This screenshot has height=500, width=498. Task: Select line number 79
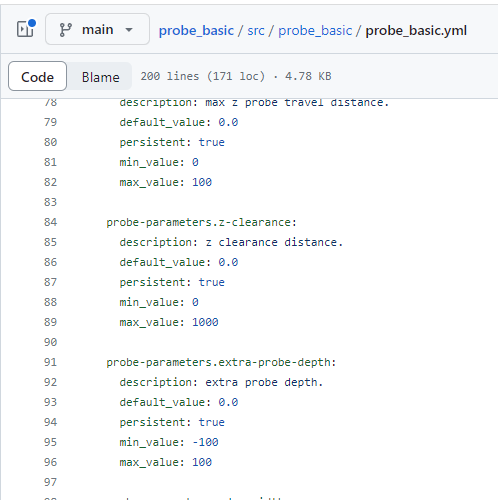click(50, 122)
